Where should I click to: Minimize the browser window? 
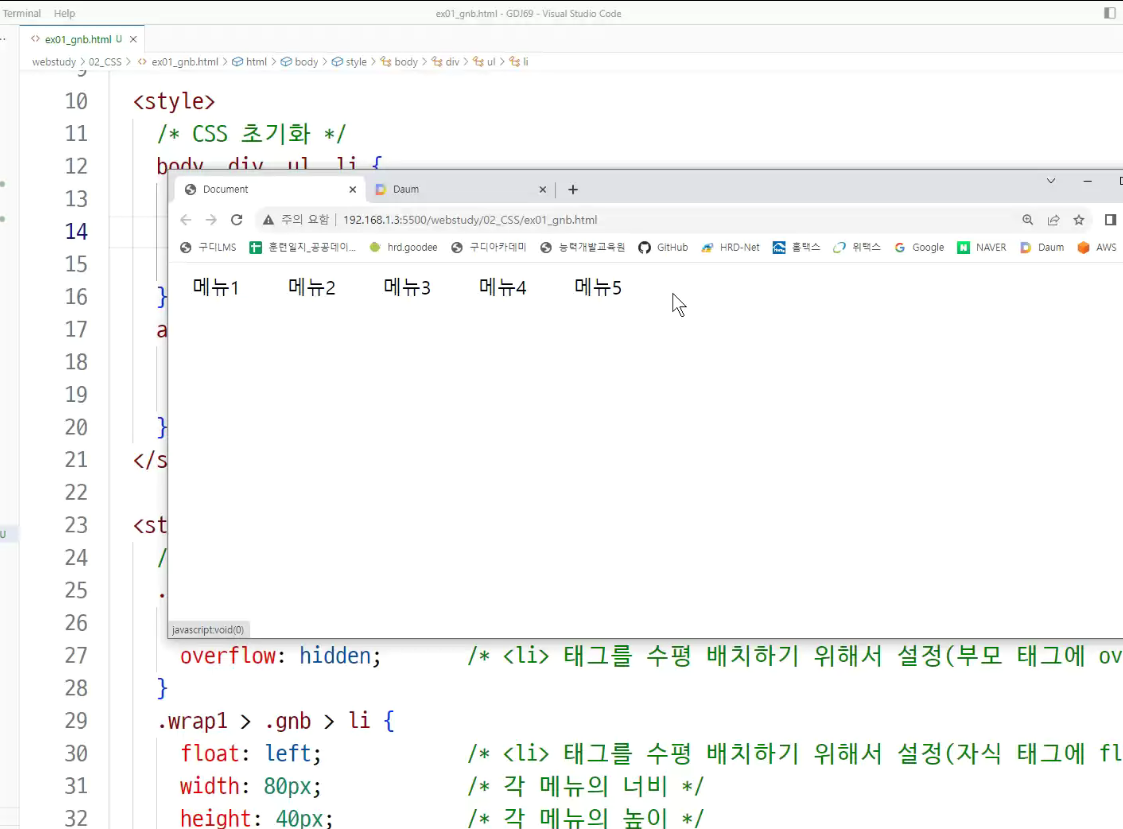point(1087,181)
